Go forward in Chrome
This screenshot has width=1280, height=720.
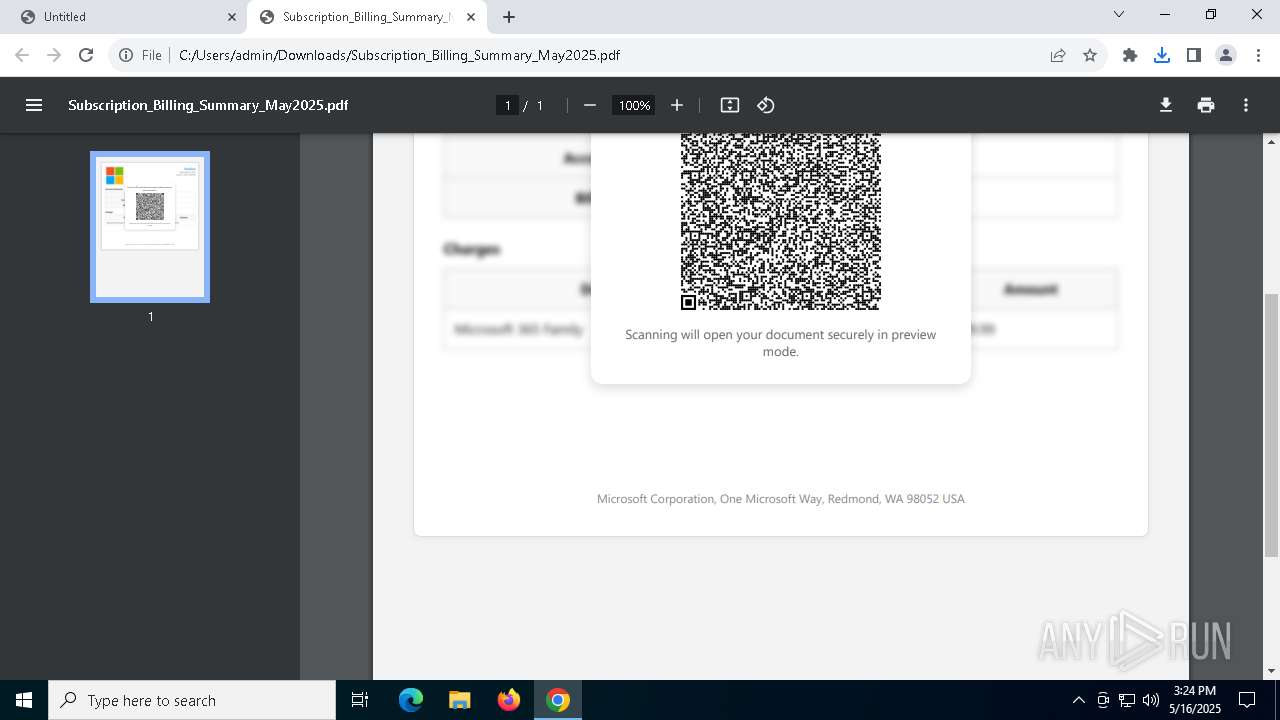(x=54, y=55)
